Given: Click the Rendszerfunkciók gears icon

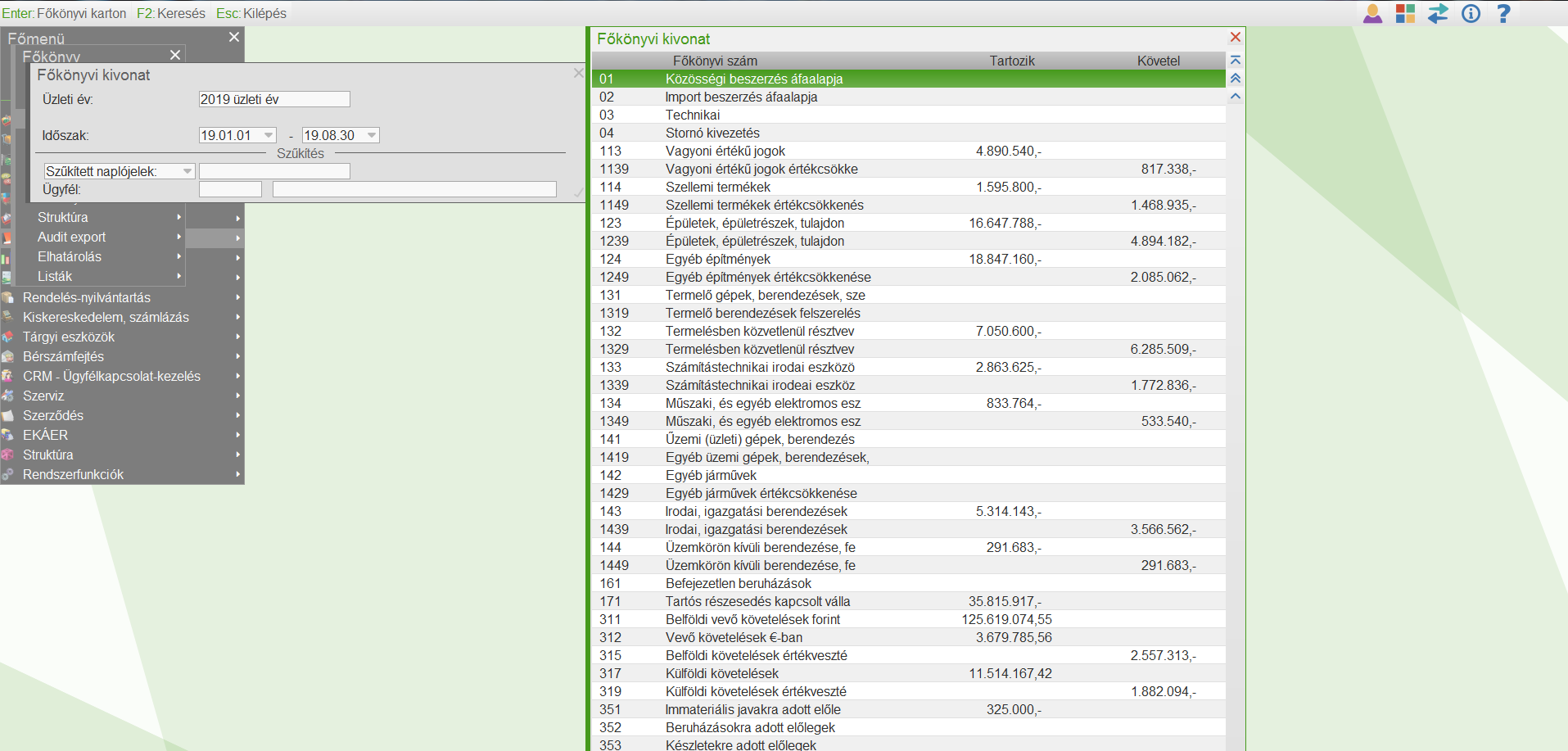Looking at the screenshot, I should 7,475.
